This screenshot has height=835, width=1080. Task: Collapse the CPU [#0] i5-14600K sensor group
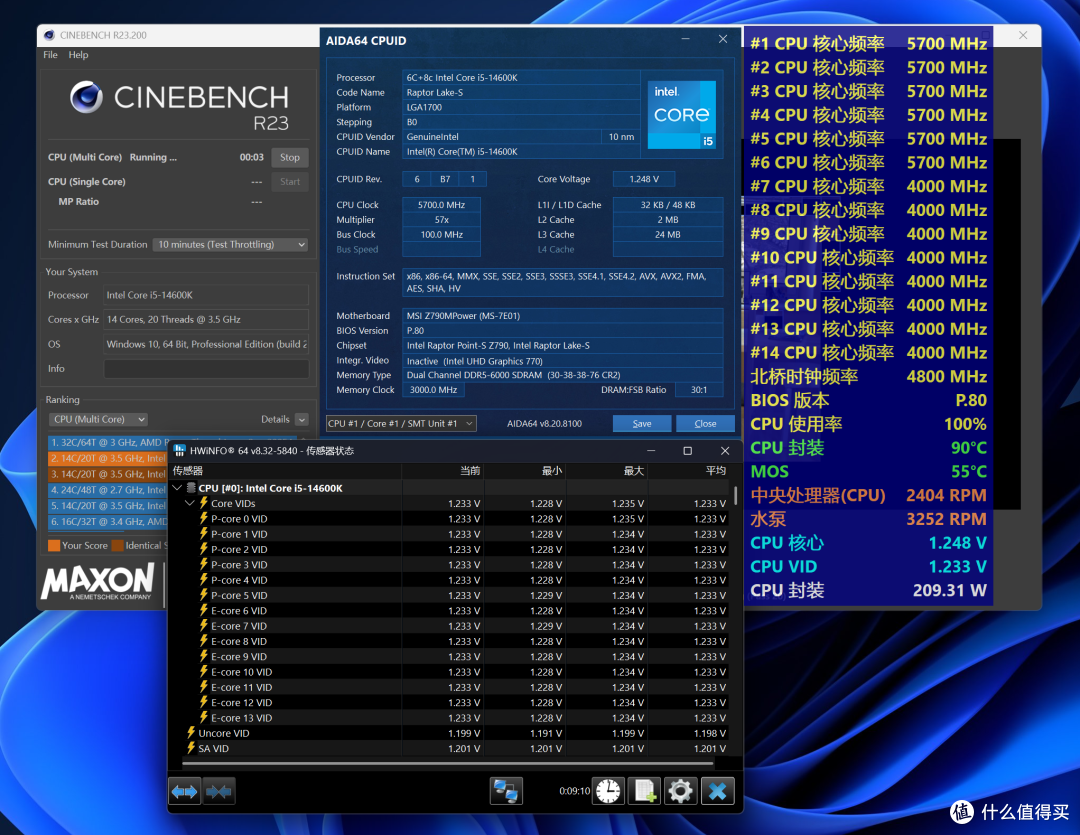pos(177,488)
